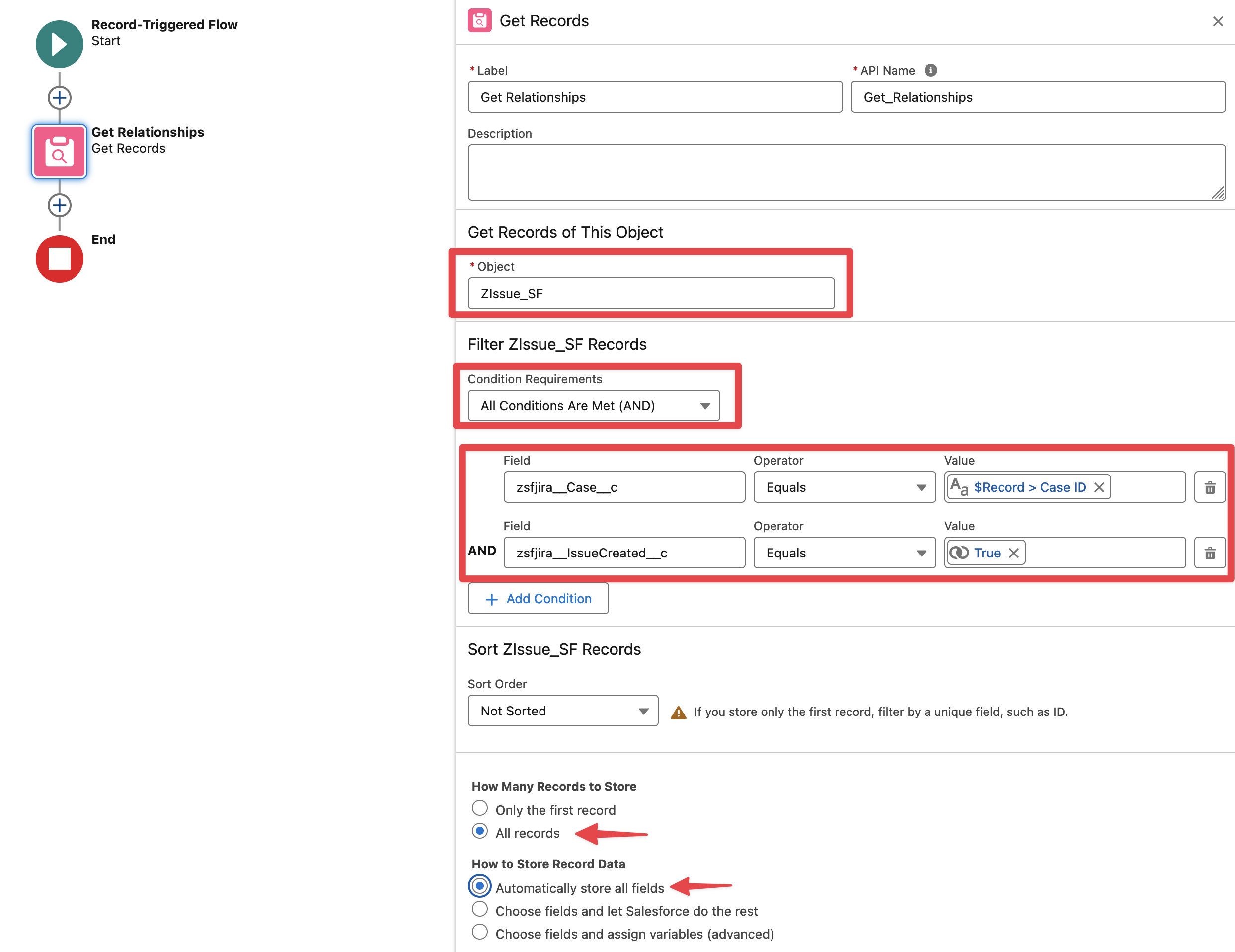Click into the Description text area
1235x952 pixels.
(846, 172)
